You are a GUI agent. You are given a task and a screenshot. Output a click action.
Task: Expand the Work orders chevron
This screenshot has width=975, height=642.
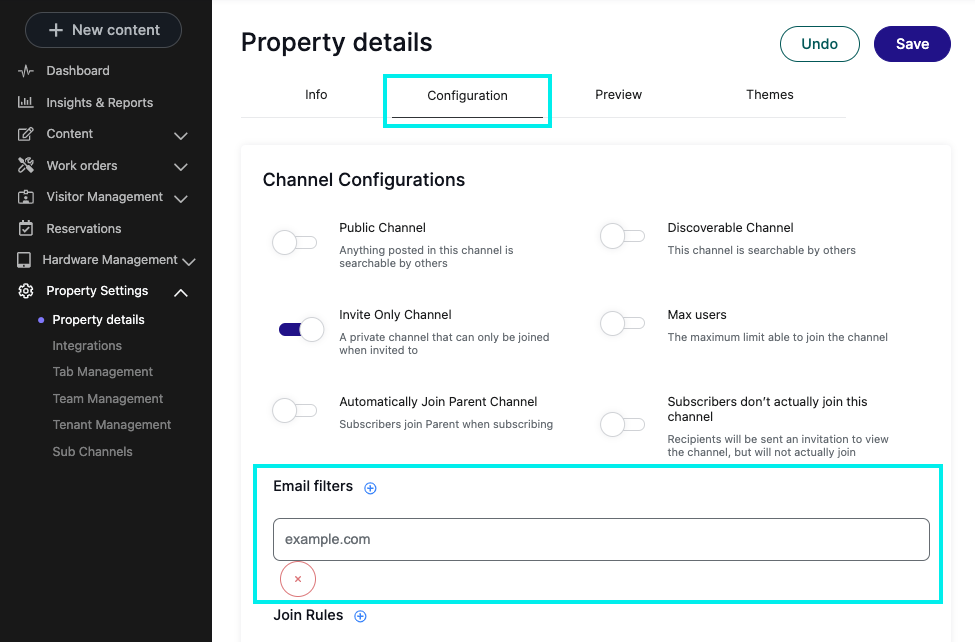pos(181,167)
